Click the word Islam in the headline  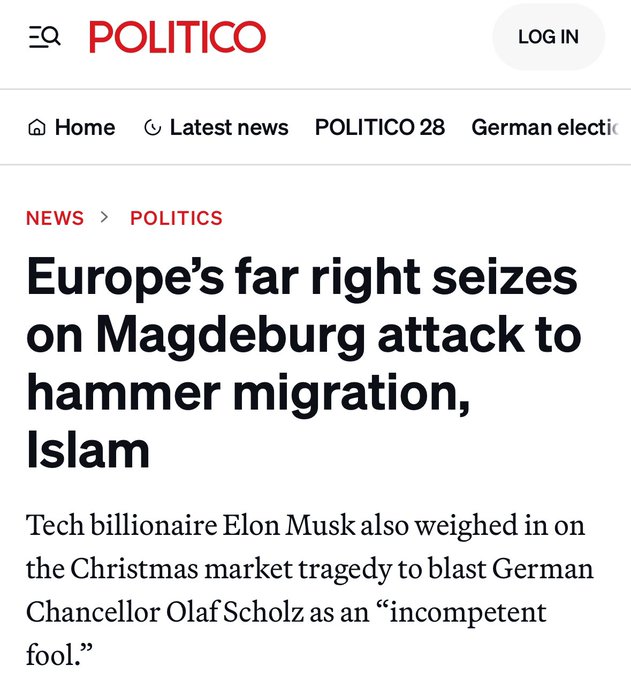88,451
